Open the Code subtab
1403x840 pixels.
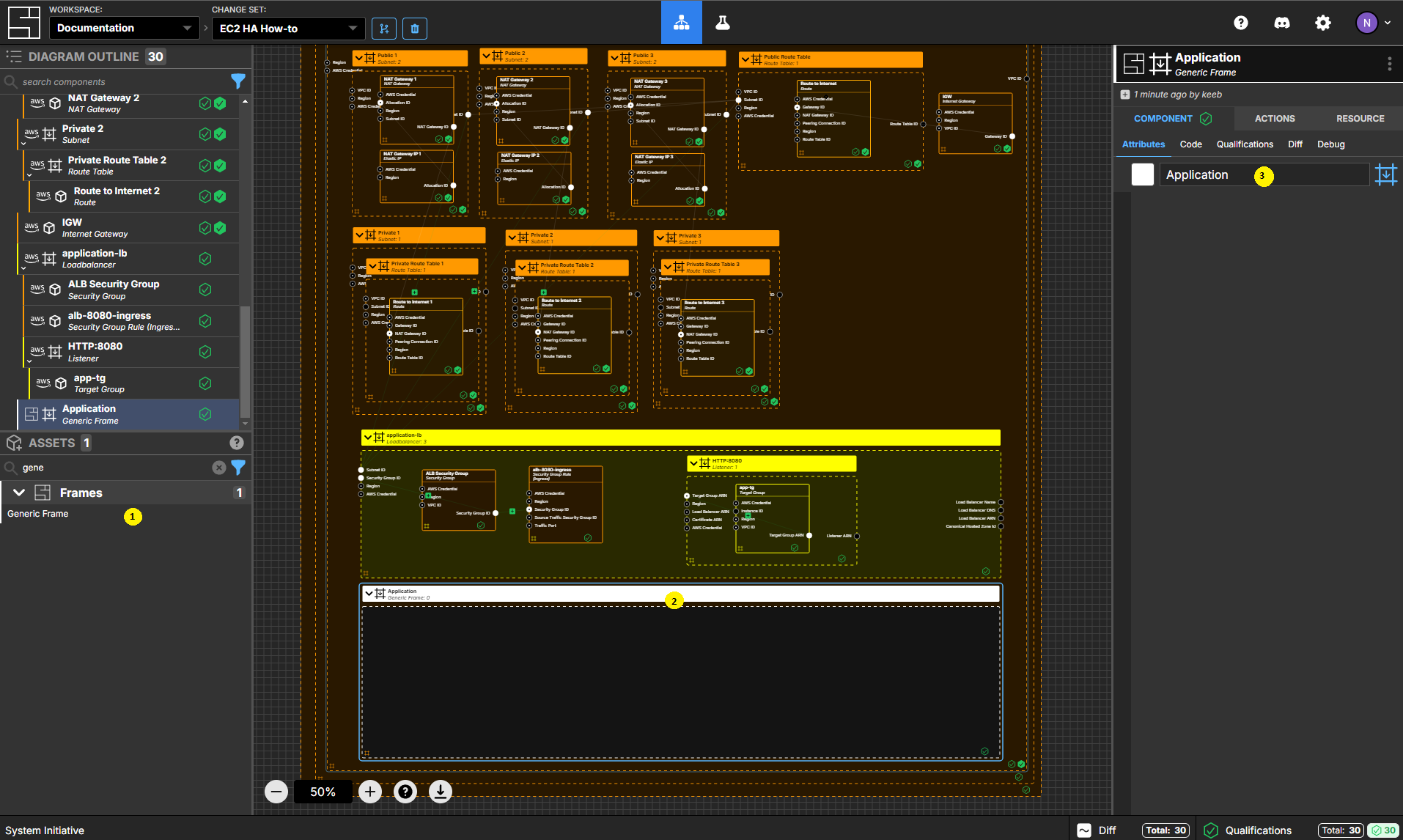(x=1190, y=144)
